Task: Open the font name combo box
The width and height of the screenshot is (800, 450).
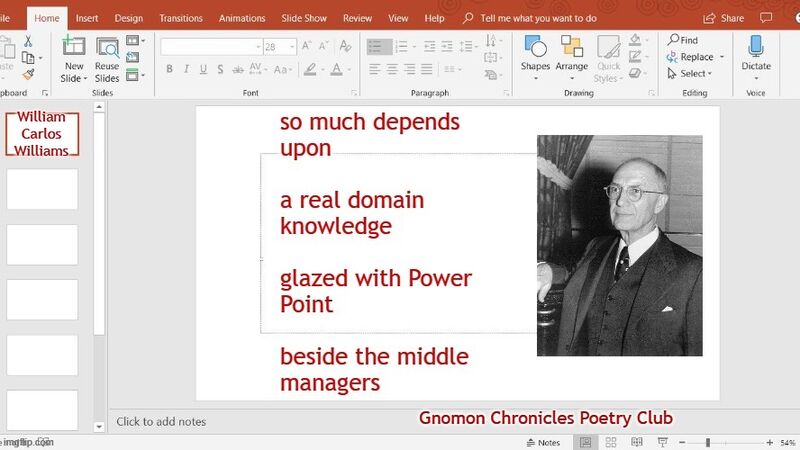Action: pyautogui.click(x=212, y=46)
